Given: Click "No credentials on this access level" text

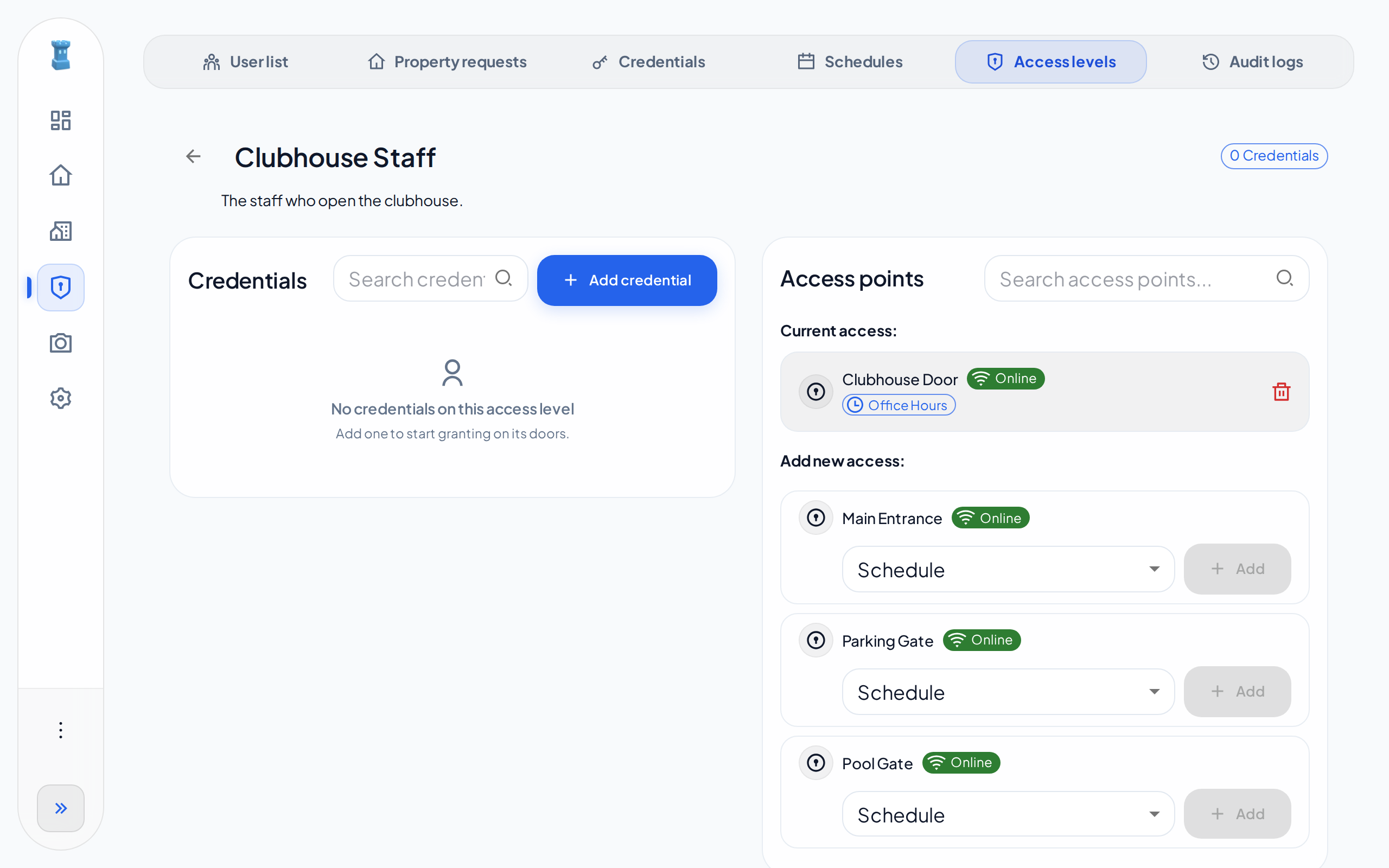Looking at the screenshot, I should pyautogui.click(x=453, y=409).
